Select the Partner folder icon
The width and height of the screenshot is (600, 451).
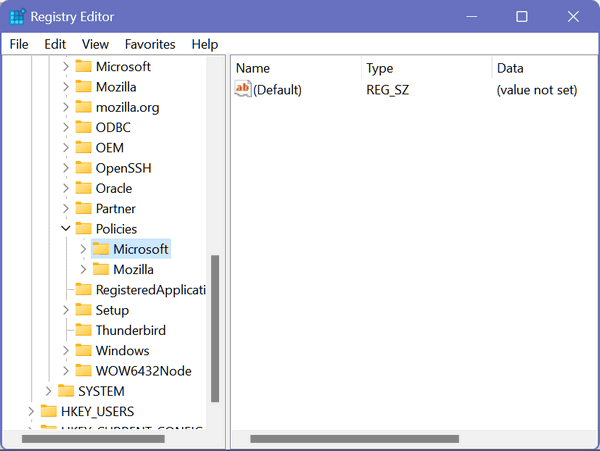83,208
